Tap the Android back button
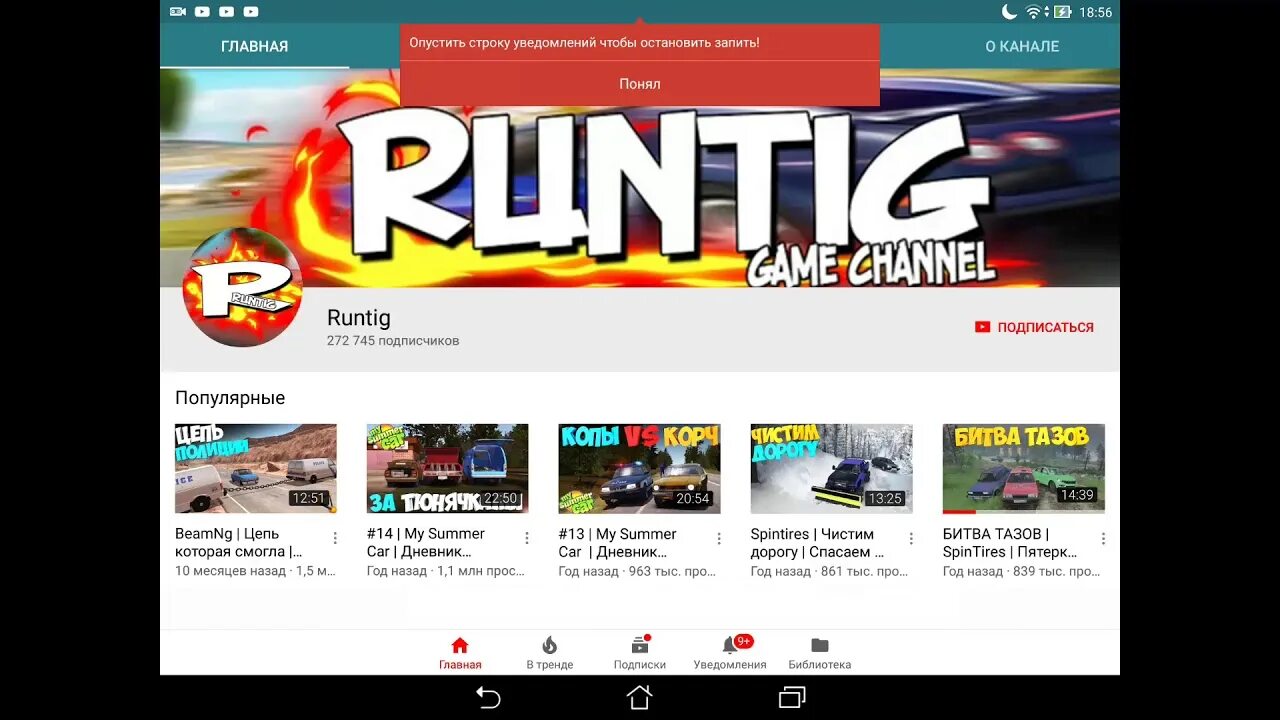This screenshot has width=1280, height=720. coord(488,697)
